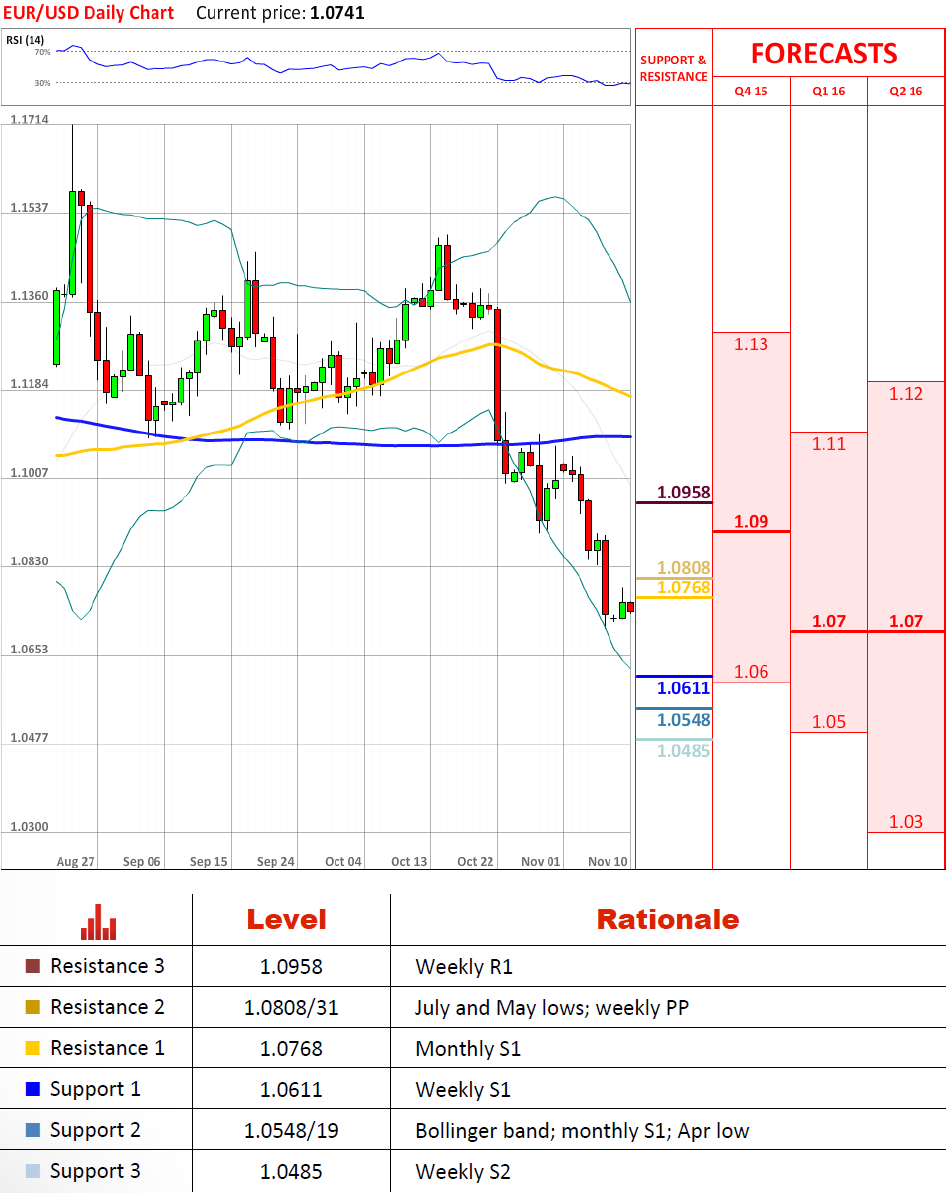Viewport: 951px width, 1193px height.
Task: Click the 1.0653 price axis label
Action: point(29,650)
